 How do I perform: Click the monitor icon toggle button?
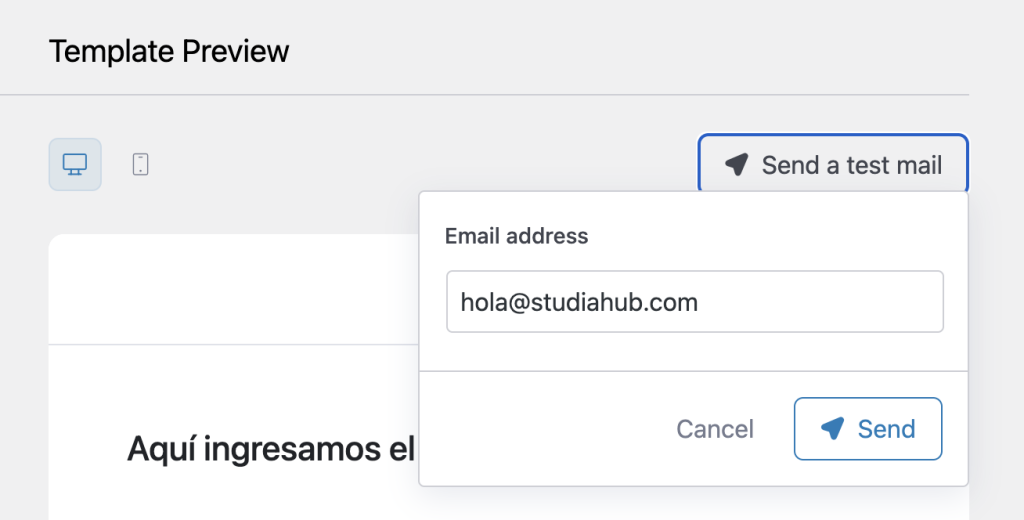75,164
